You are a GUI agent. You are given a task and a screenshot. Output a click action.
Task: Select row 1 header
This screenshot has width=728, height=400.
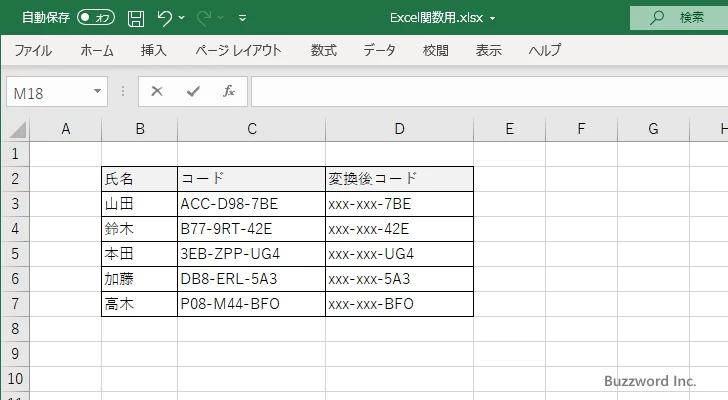tap(15, 154)
